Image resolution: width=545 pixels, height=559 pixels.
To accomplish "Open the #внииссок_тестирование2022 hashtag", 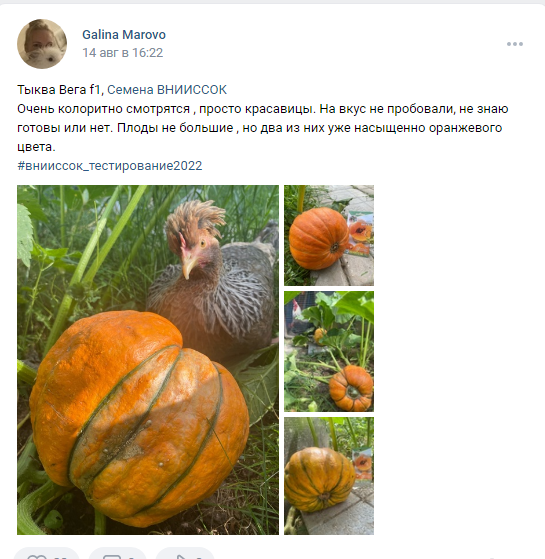I will [110, 166].
